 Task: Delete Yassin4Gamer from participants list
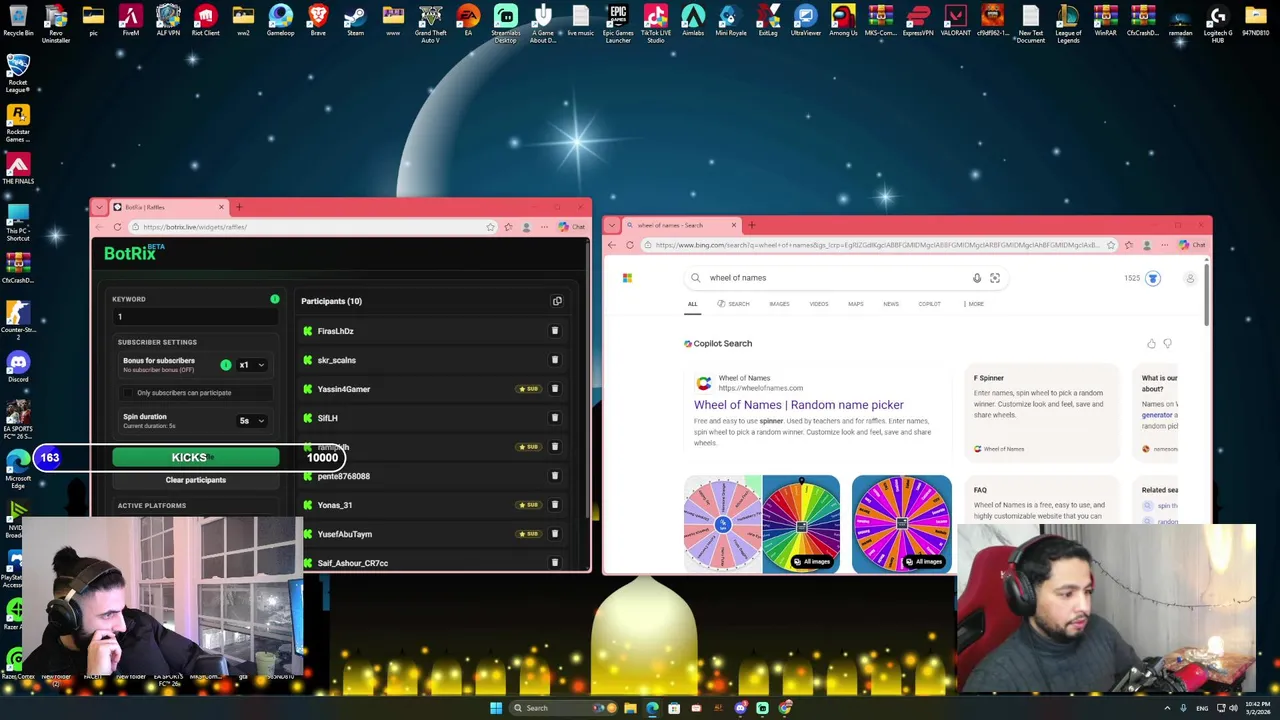coord(555,389)
